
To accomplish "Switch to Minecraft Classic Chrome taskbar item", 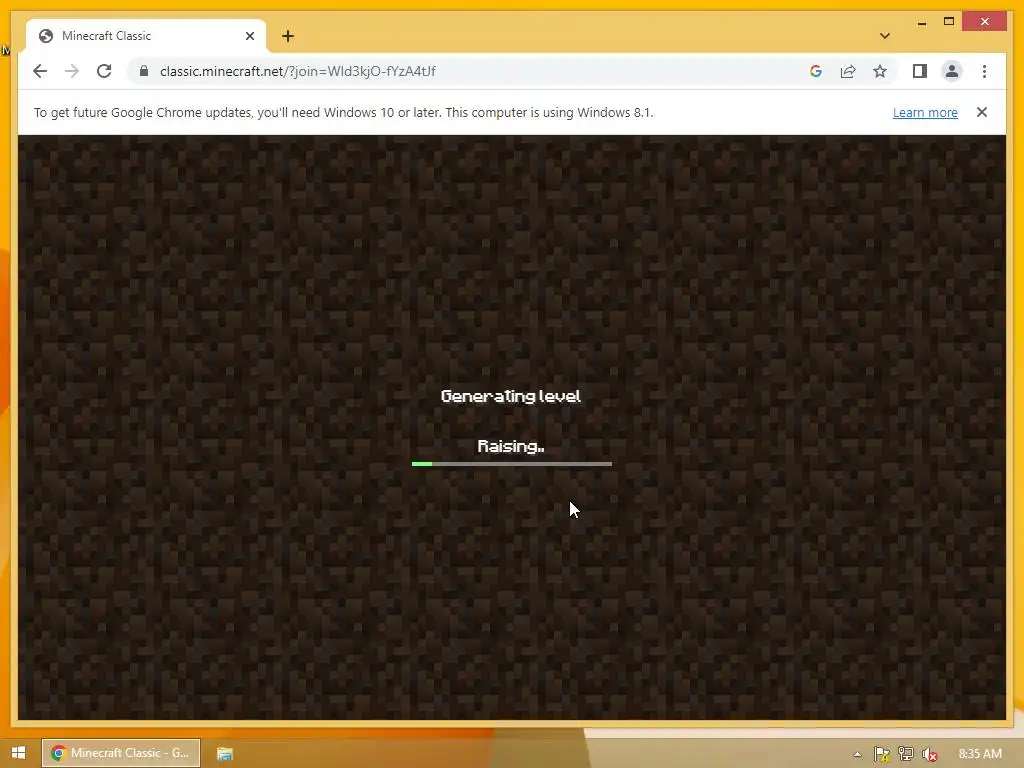I will (x=121, y=753).
